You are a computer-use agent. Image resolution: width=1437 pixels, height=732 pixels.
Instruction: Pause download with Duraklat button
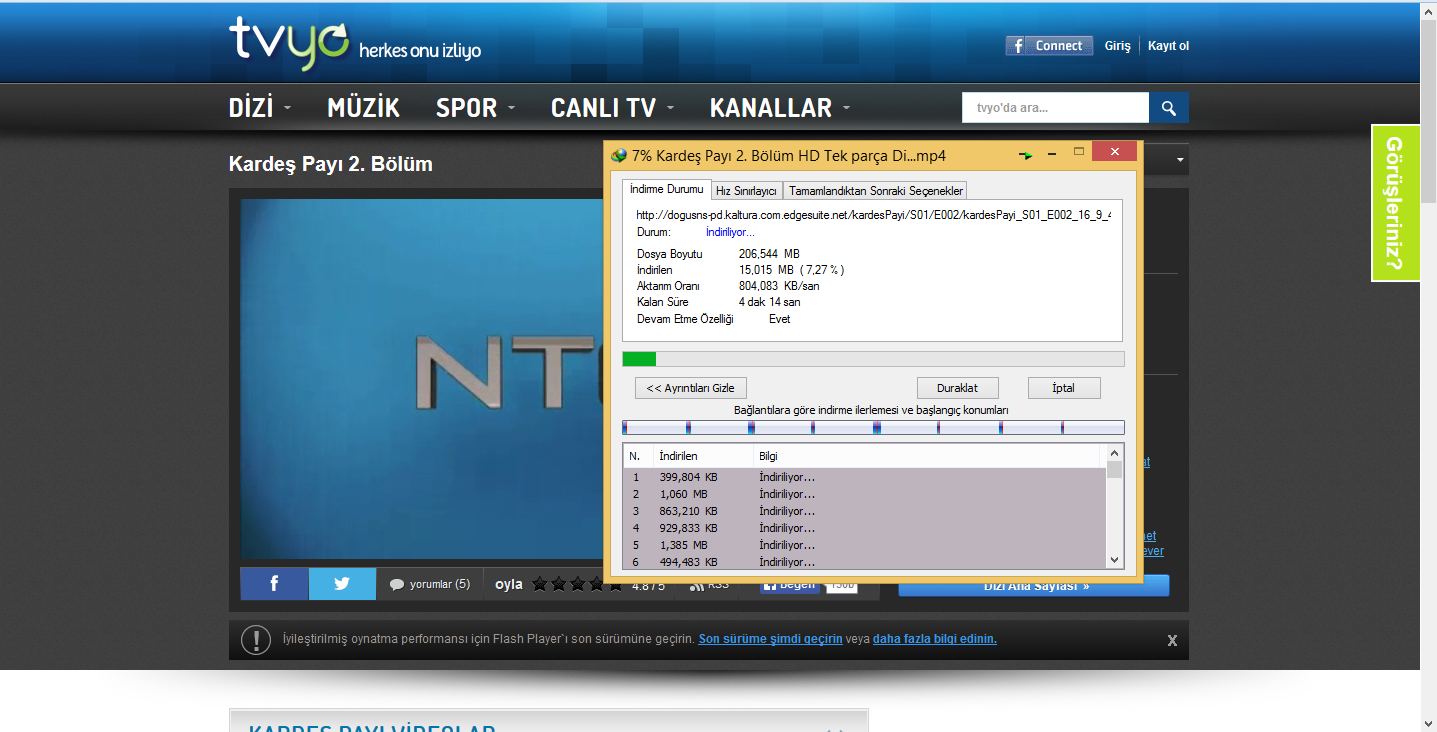(957, 388)
